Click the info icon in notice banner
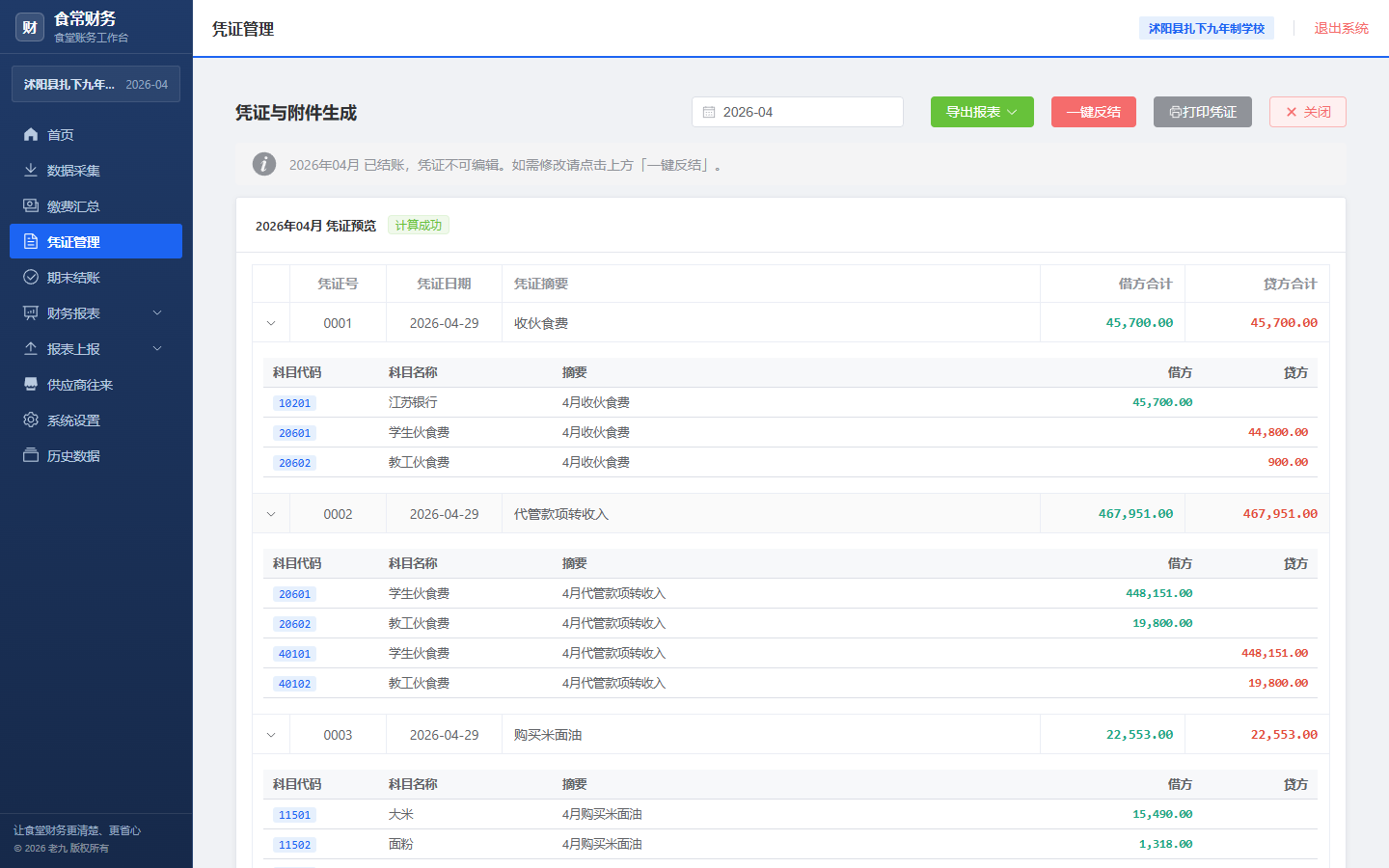The image size is (1389, 868). coord(264,164)
